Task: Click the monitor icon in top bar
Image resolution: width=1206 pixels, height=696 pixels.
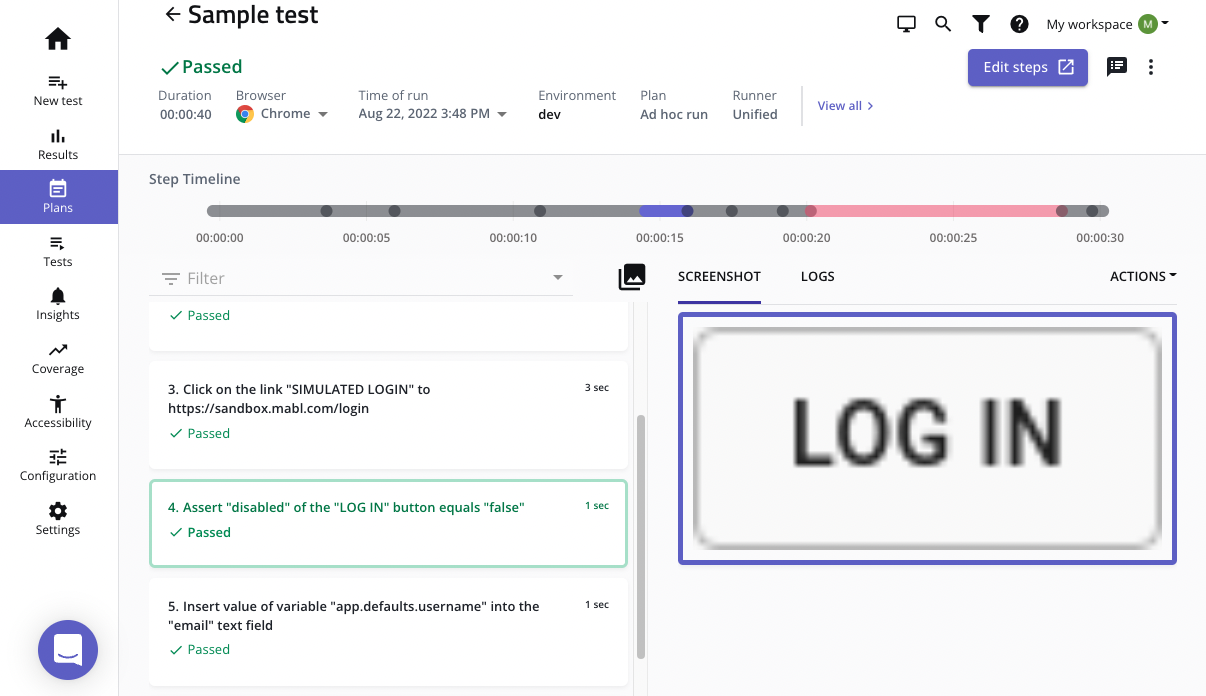Action: [x=906, y=24]
